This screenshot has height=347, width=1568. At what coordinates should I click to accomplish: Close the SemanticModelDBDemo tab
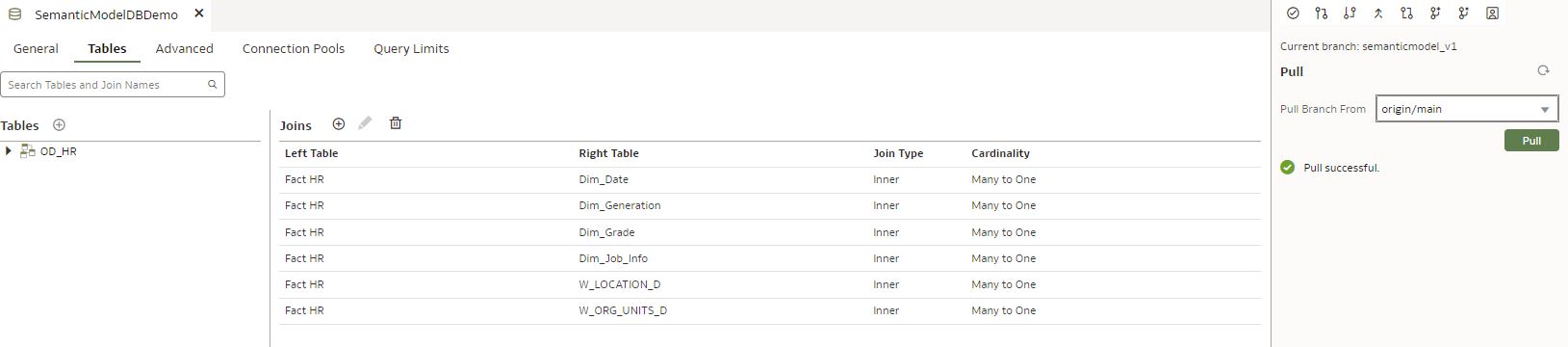point(199,14)
